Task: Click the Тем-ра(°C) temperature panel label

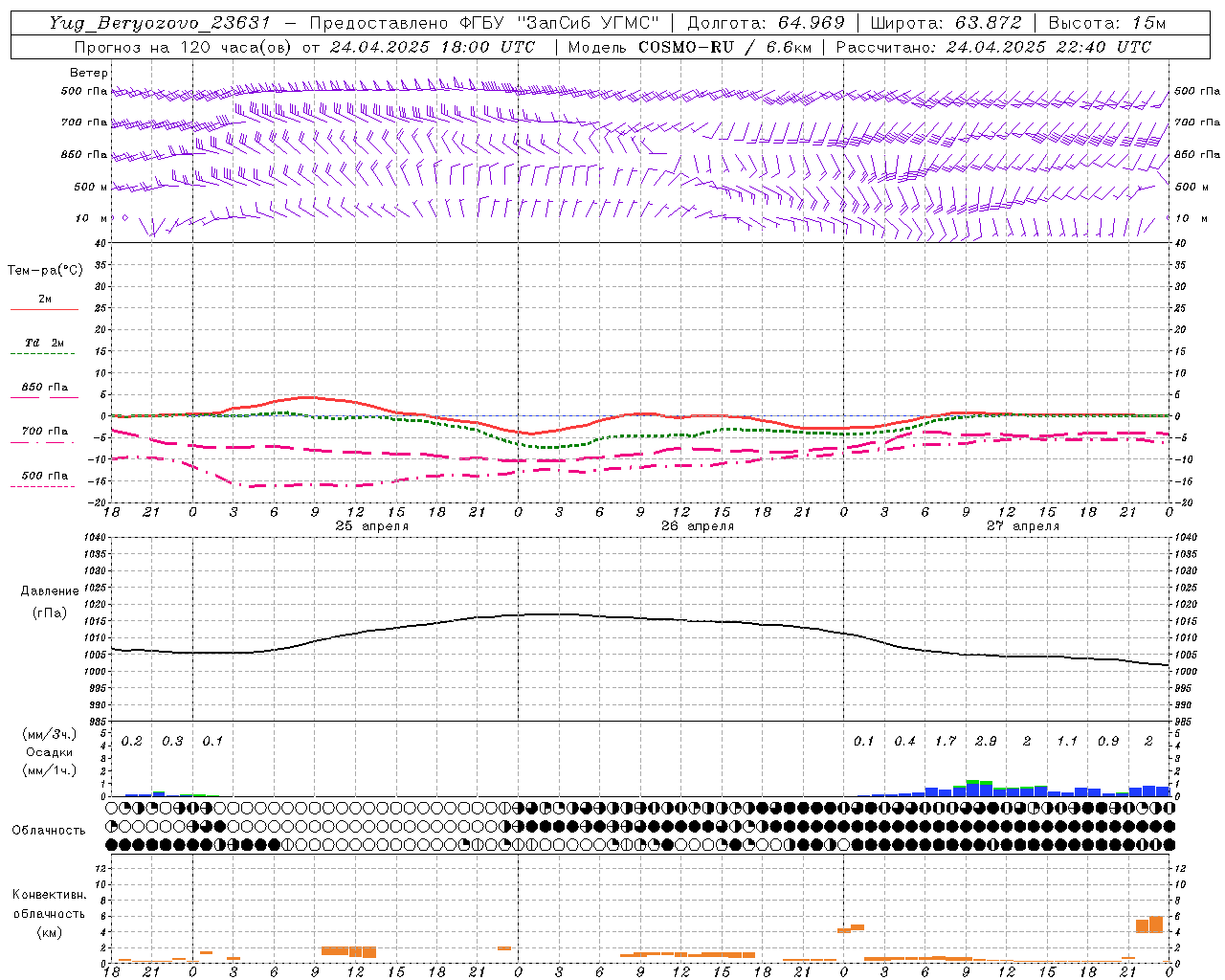Action: pos(45,271)
